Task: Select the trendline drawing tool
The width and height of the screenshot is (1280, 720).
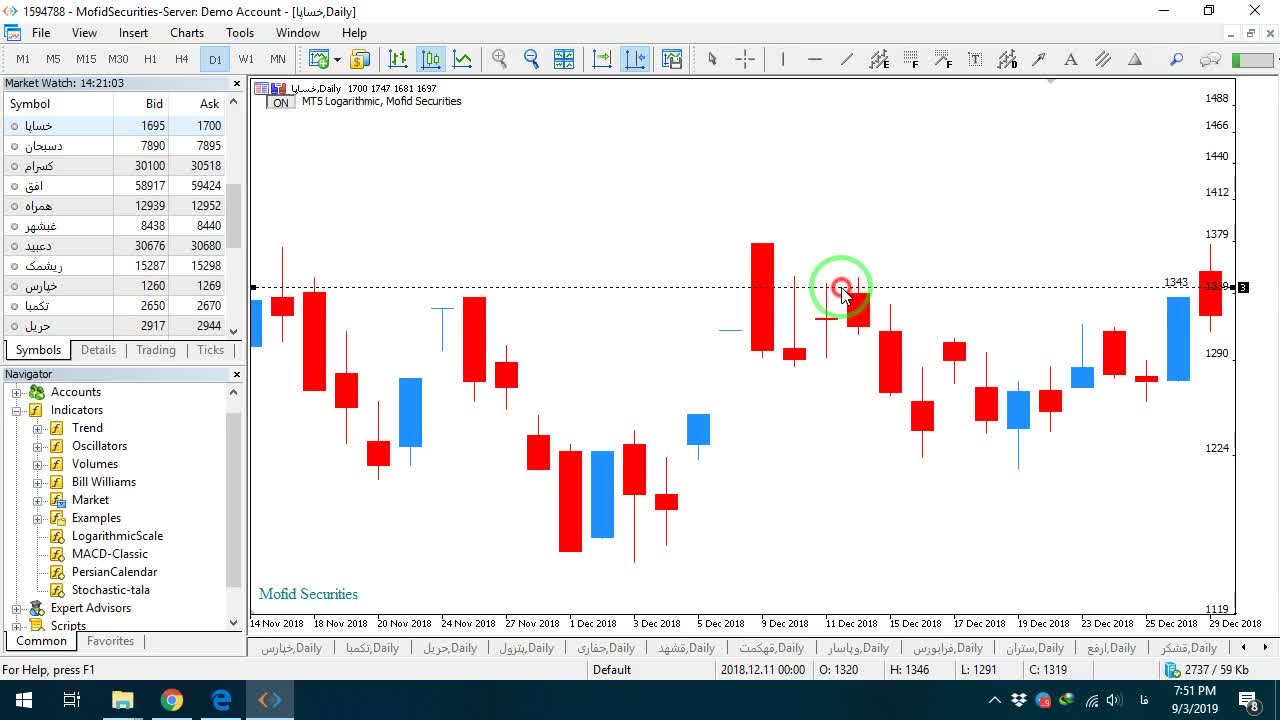Action: [x=847, y=59]
